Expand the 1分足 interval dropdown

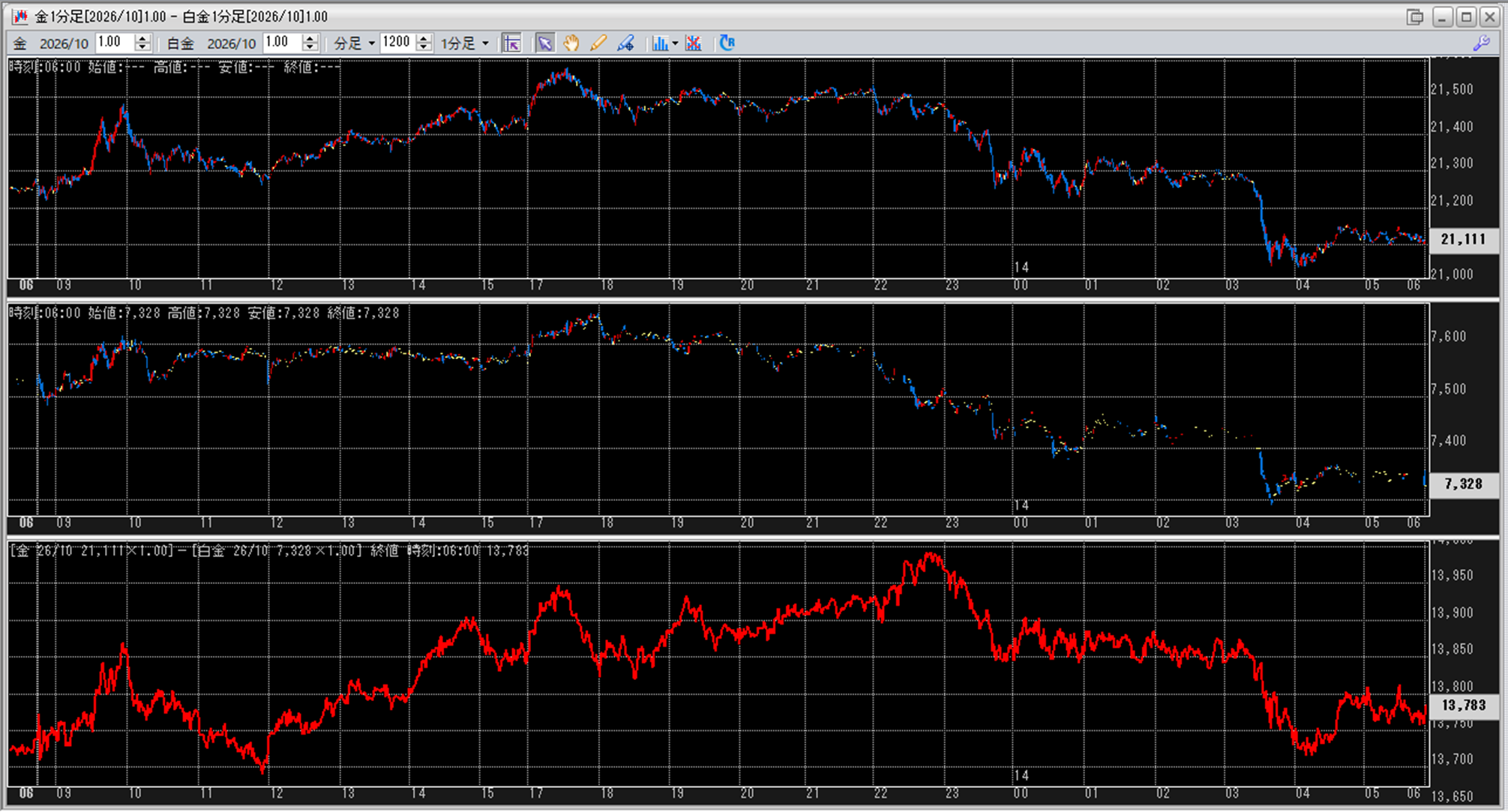[484, 43]
